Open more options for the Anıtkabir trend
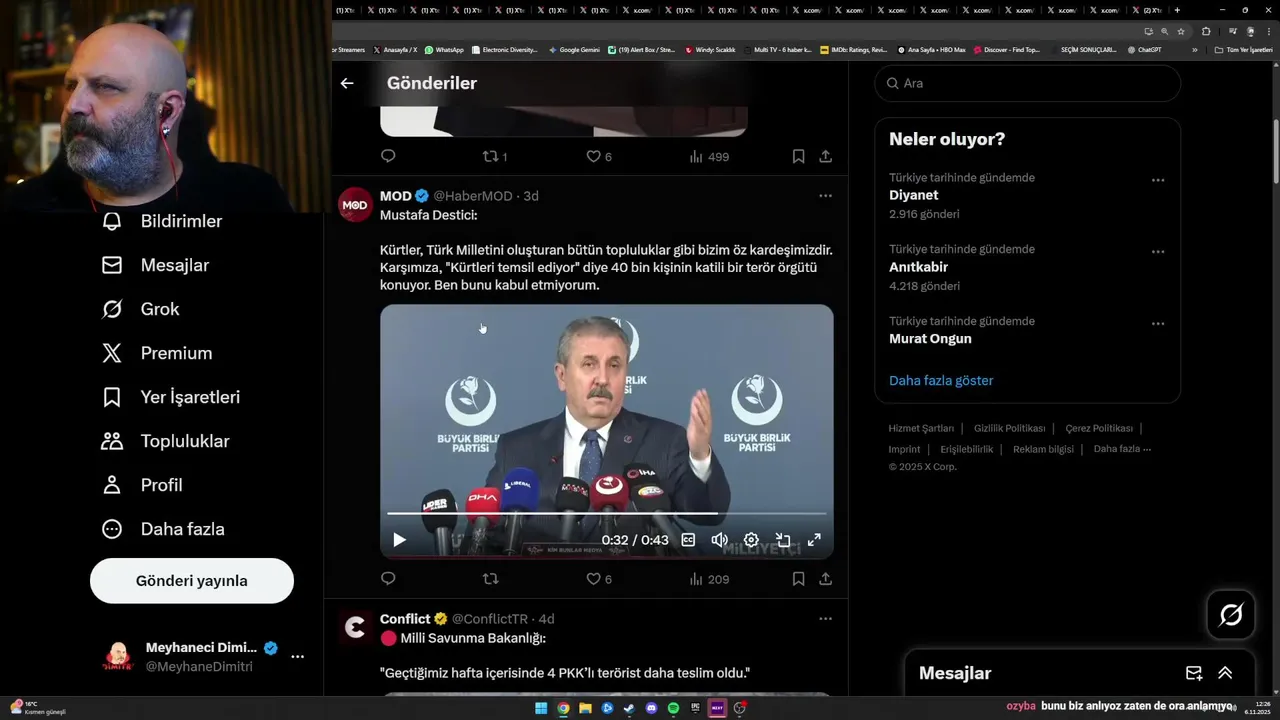Viewport: 1280px width, 720px height. click(x=1157, y=252)
